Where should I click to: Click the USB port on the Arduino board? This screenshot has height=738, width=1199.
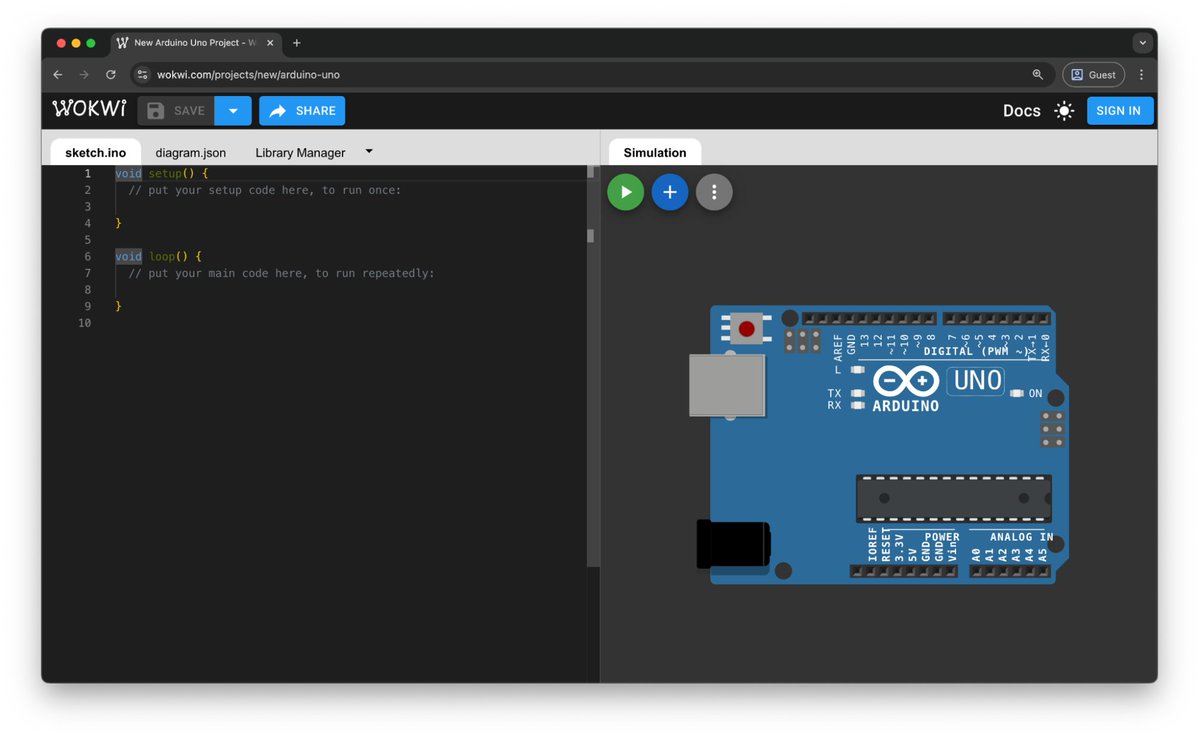tap(726, 385)
